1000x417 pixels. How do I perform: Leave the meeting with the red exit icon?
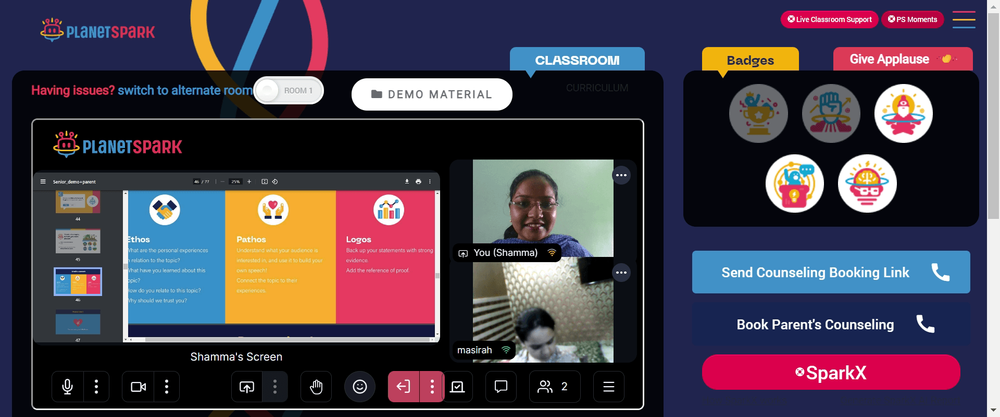(x=404, y=386)
